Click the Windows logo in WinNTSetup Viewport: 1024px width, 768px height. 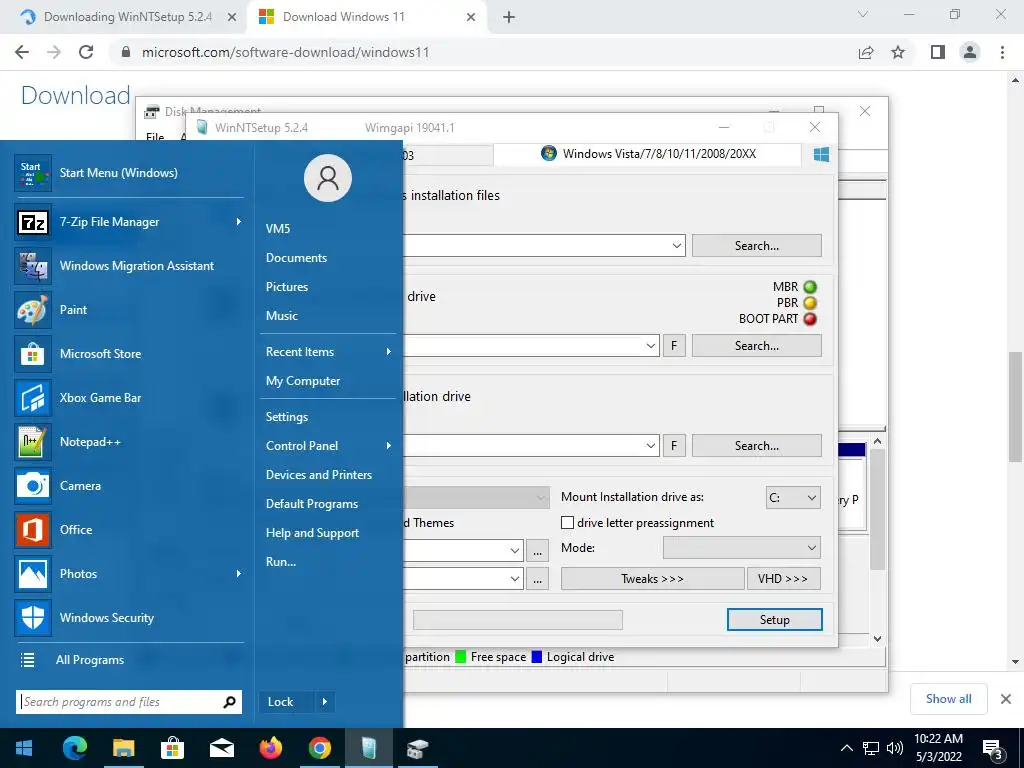(821, 154)
